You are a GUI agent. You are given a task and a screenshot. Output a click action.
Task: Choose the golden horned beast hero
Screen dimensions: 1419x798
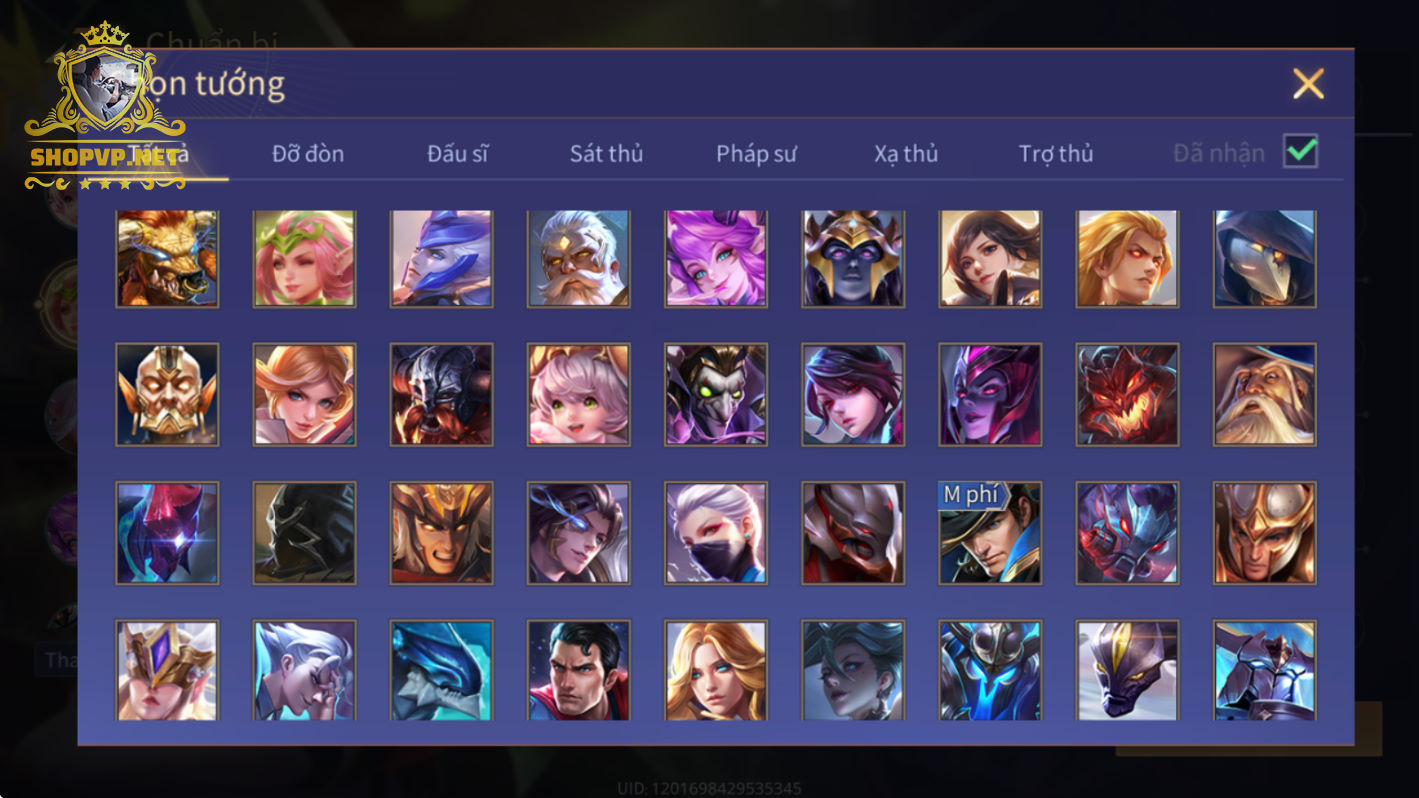tap(167, 258)
